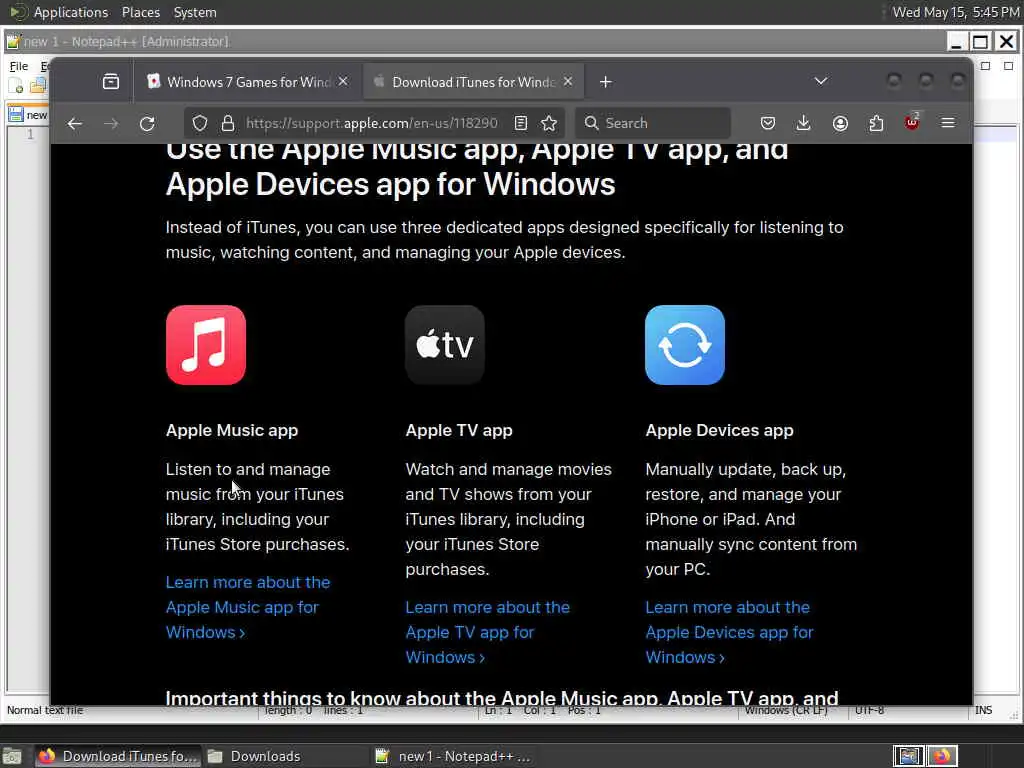Click Normal text file in Notepad++ status bar

pos(45,710)
